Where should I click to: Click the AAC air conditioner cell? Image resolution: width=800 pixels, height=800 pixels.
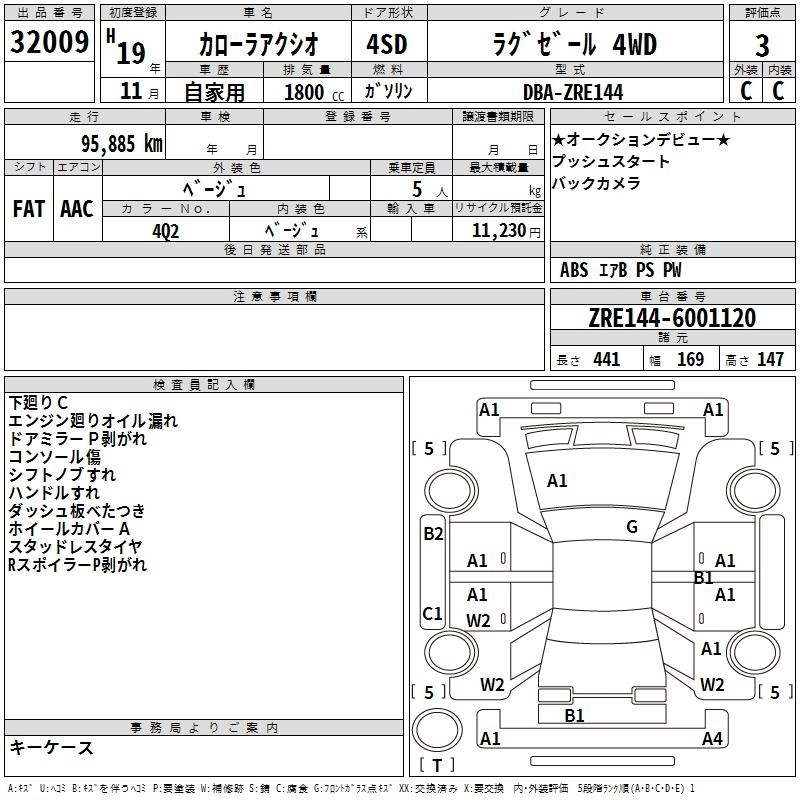[x=77, y=208]
